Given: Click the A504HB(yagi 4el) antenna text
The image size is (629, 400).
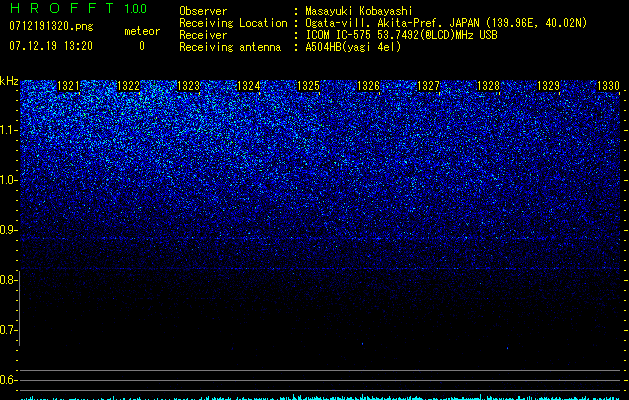Looking at the screenshot, I should 353,47.
